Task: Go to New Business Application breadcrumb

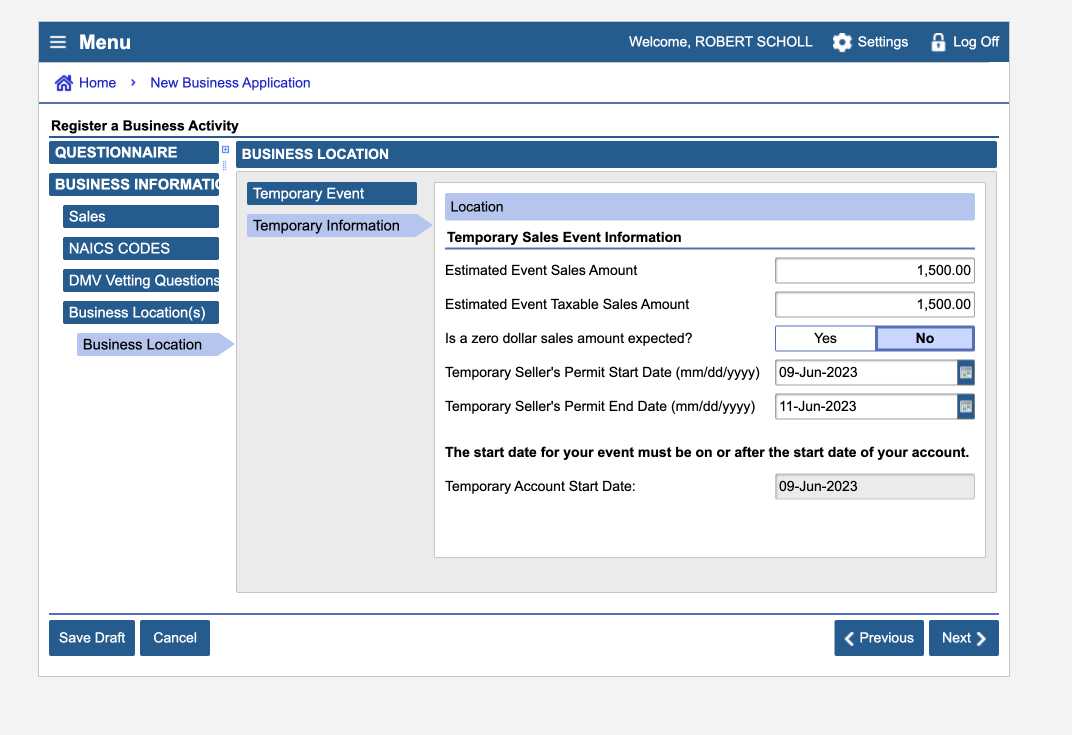Action: tap(230, 83)
